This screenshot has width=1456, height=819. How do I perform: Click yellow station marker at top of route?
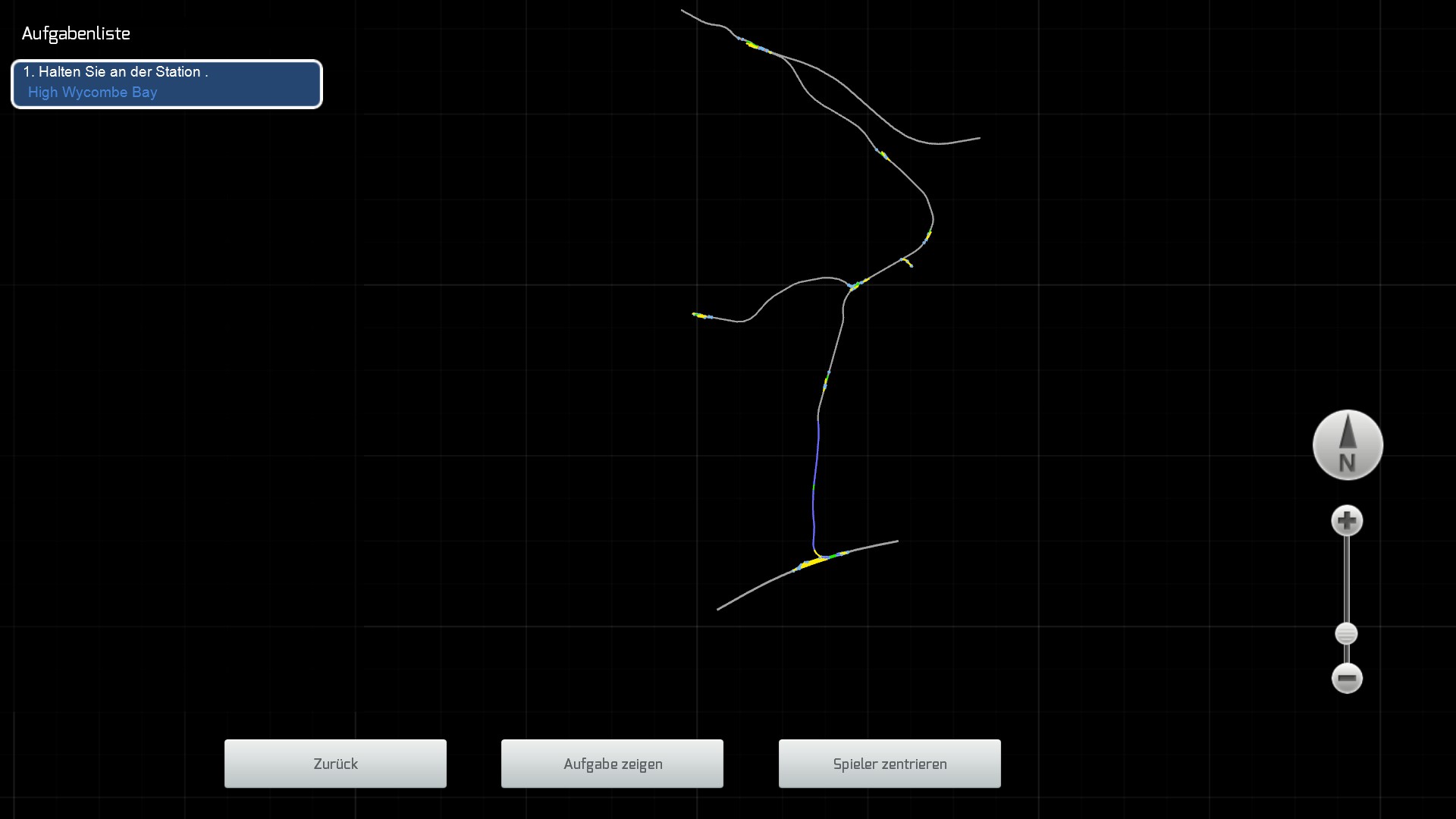pos(753,45)
